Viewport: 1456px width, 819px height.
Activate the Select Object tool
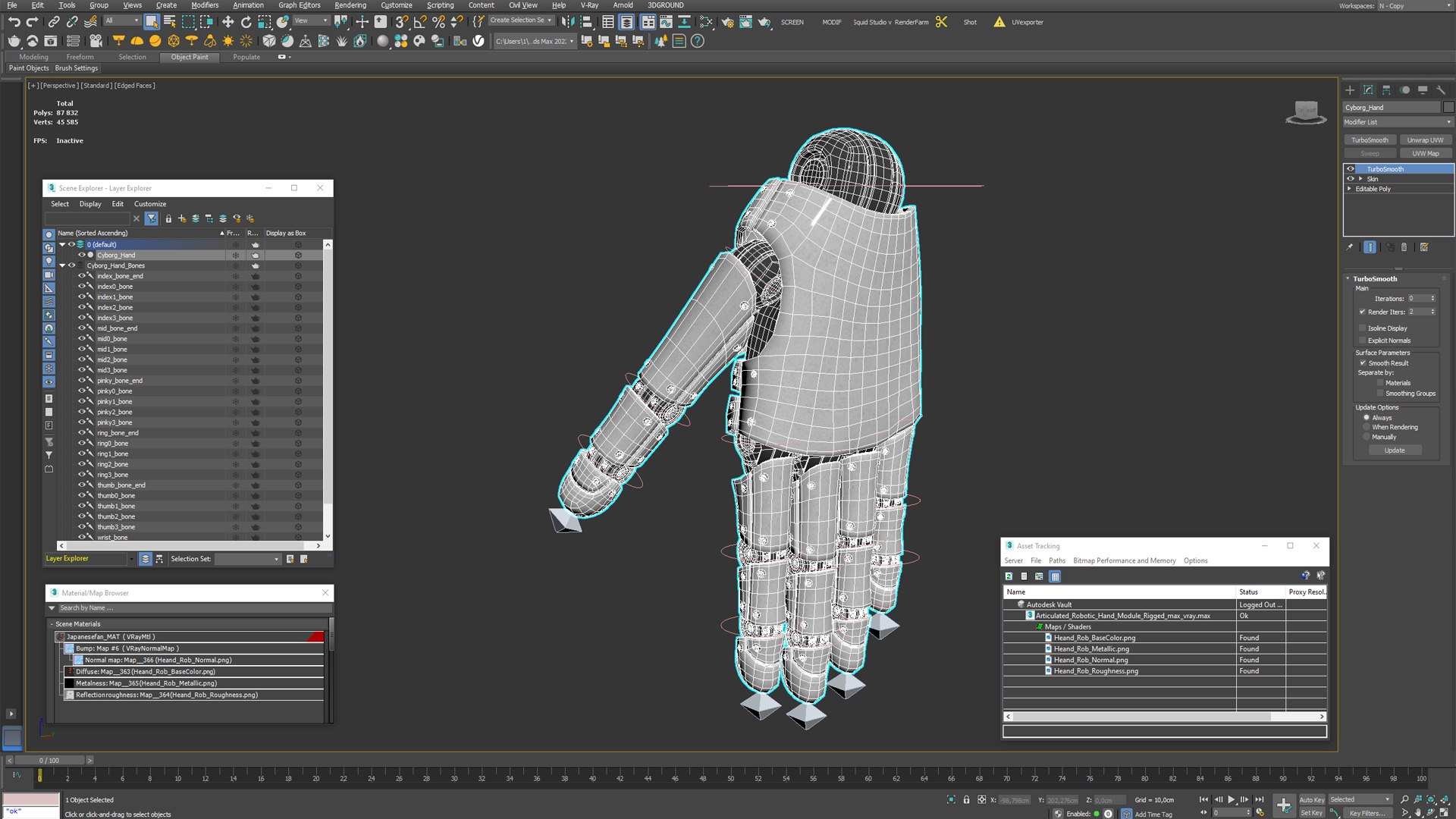coord(152,22)
